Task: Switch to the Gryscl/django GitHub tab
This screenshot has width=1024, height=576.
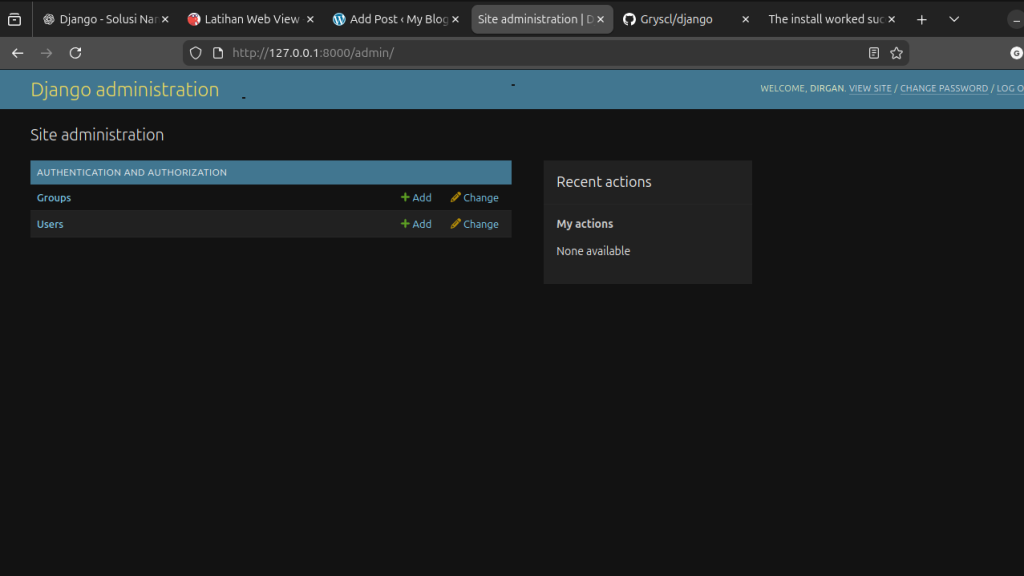Action: pos(677,19)
